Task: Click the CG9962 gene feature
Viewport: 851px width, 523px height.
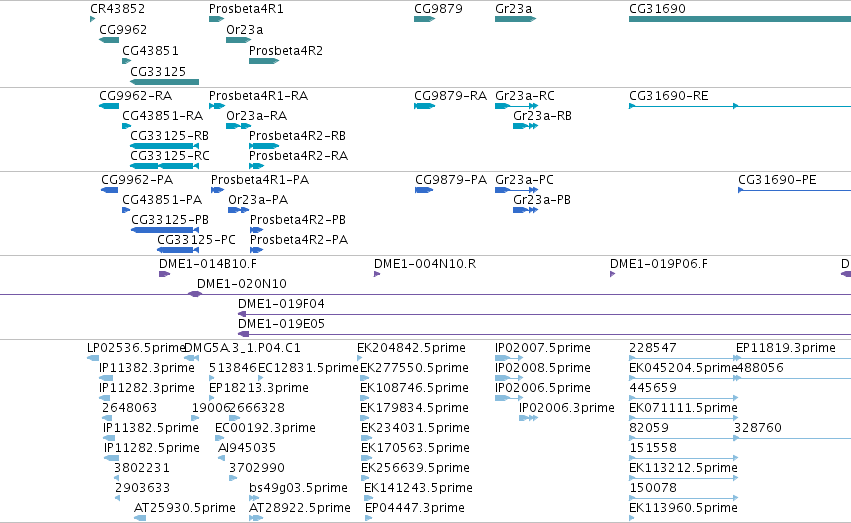Action: pyautogui.click(x=109, y=40)
